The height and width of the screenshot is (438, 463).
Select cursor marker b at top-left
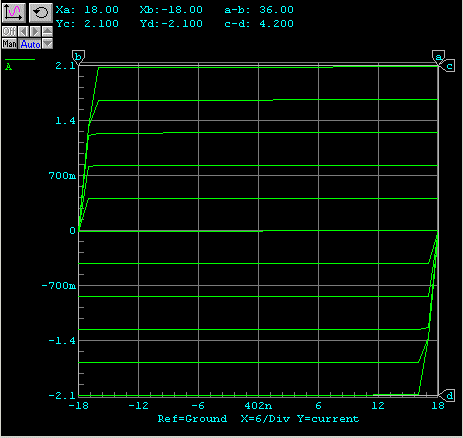(78, 57)
